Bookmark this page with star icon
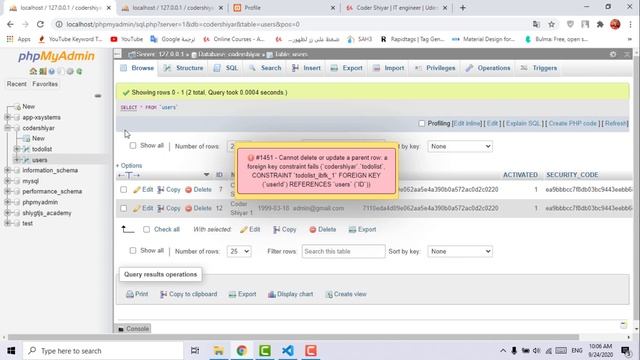Viewport: 640px width, 360px height. 551,24
